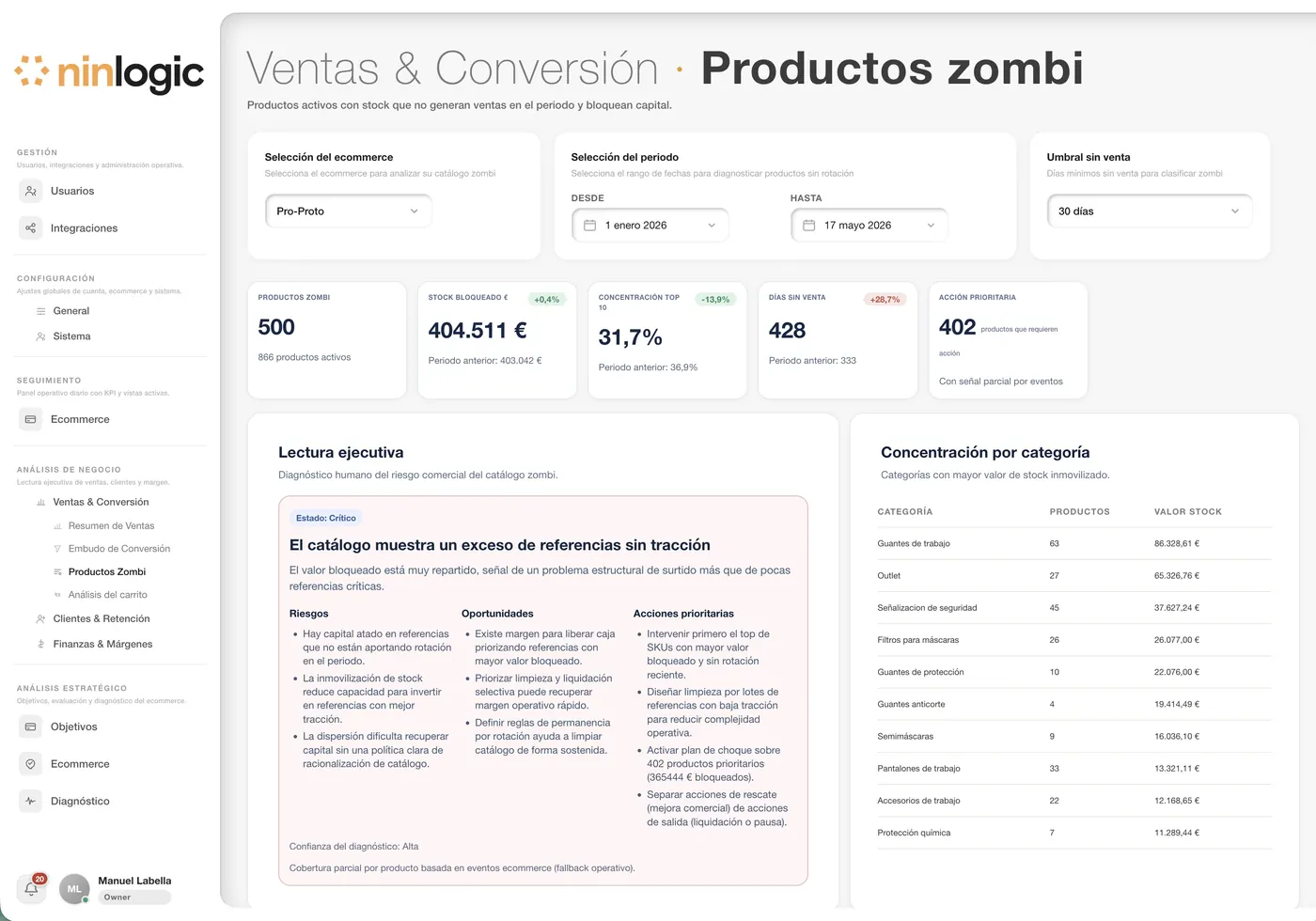Image resolution: width=1316 pixels, height=921 pixels.
Task: Open the Hasta date picker 17 mayo 2026
Action: (869, 226)
